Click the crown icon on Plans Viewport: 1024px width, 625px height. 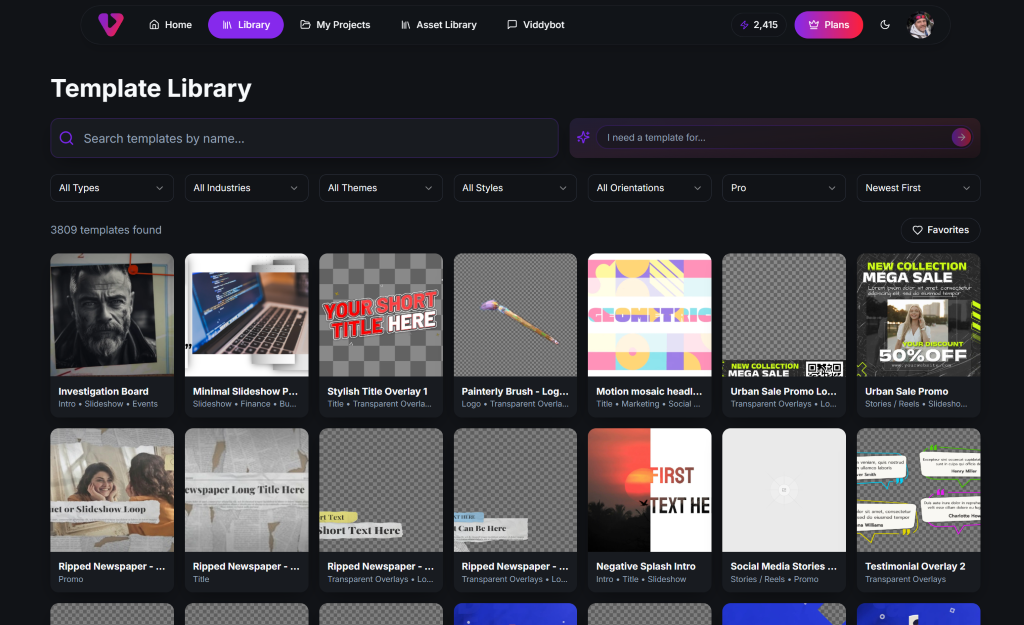(x=814, y=25)
